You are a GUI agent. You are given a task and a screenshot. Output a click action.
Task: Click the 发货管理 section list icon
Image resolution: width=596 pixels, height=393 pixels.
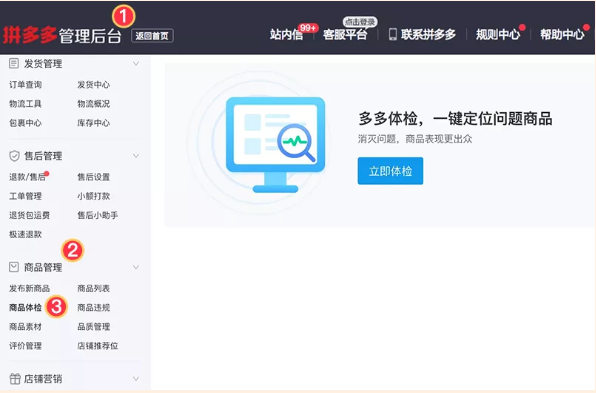point(14,63)
